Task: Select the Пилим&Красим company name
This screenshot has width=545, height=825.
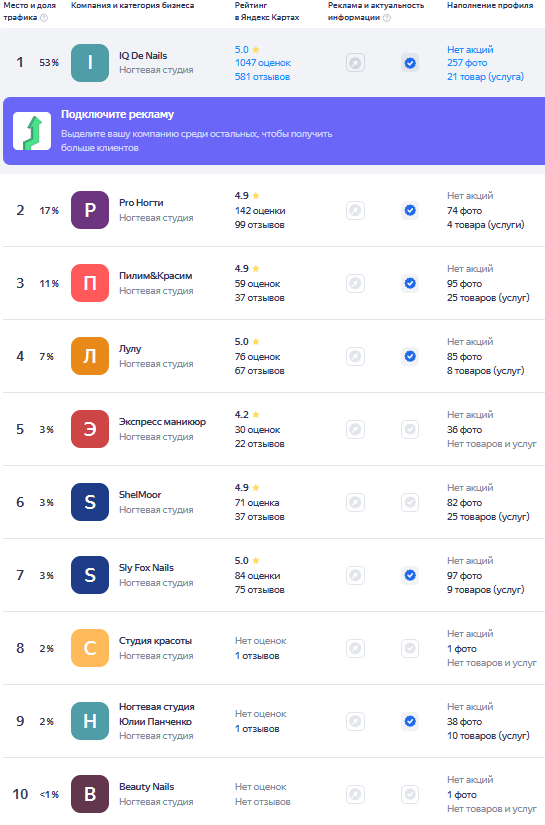Action: click(156, 276)
